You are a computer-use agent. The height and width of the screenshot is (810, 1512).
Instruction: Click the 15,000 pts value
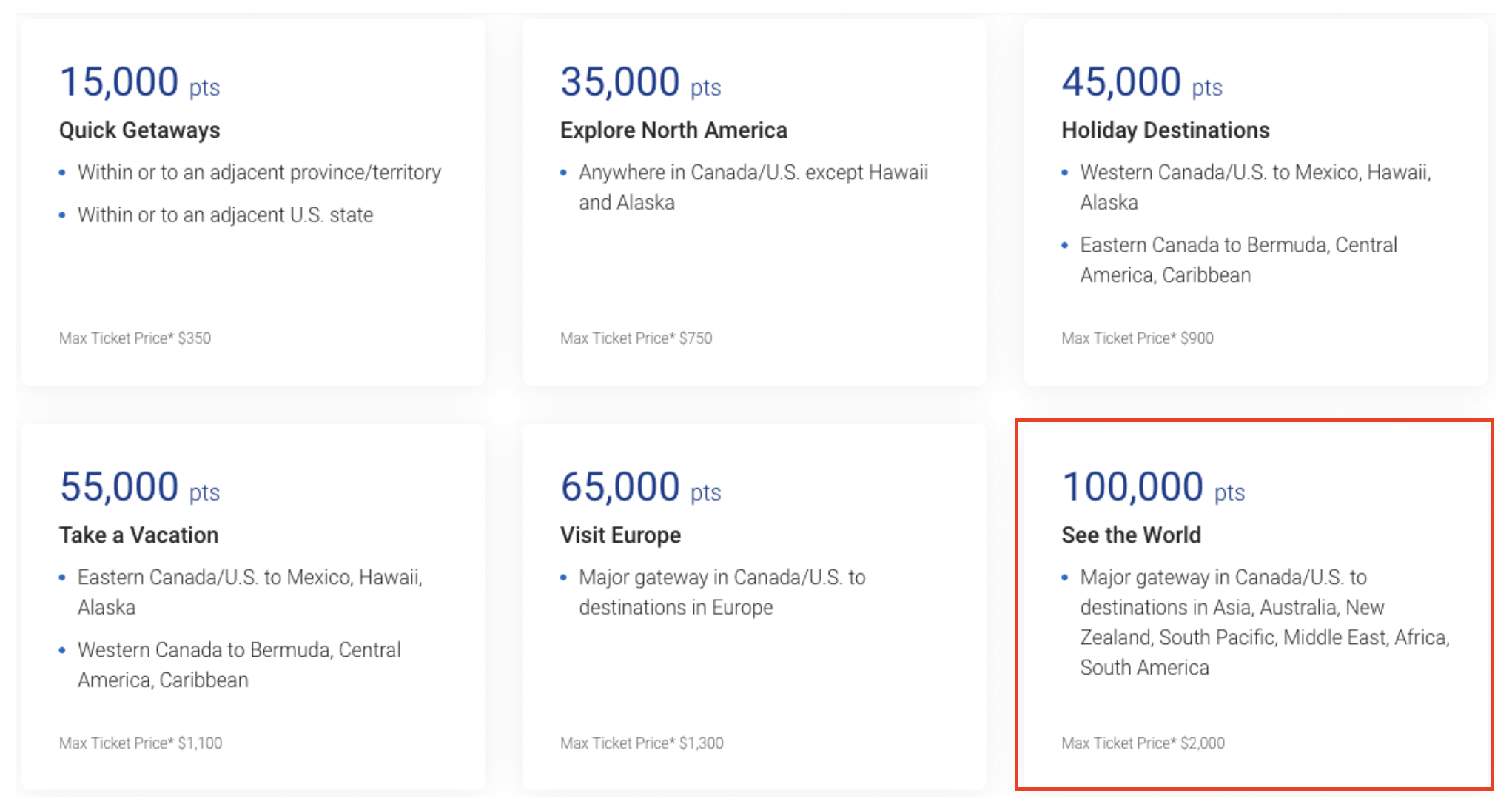pyautogui.click(x=139, y=82)
